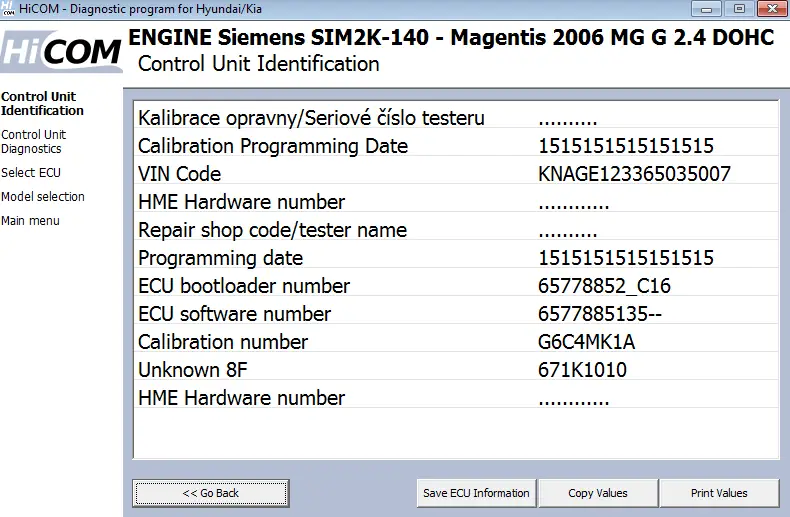Go to Select ECU in sidebar
This screenshot has height=517, width=790.
[x=31, y=172]
